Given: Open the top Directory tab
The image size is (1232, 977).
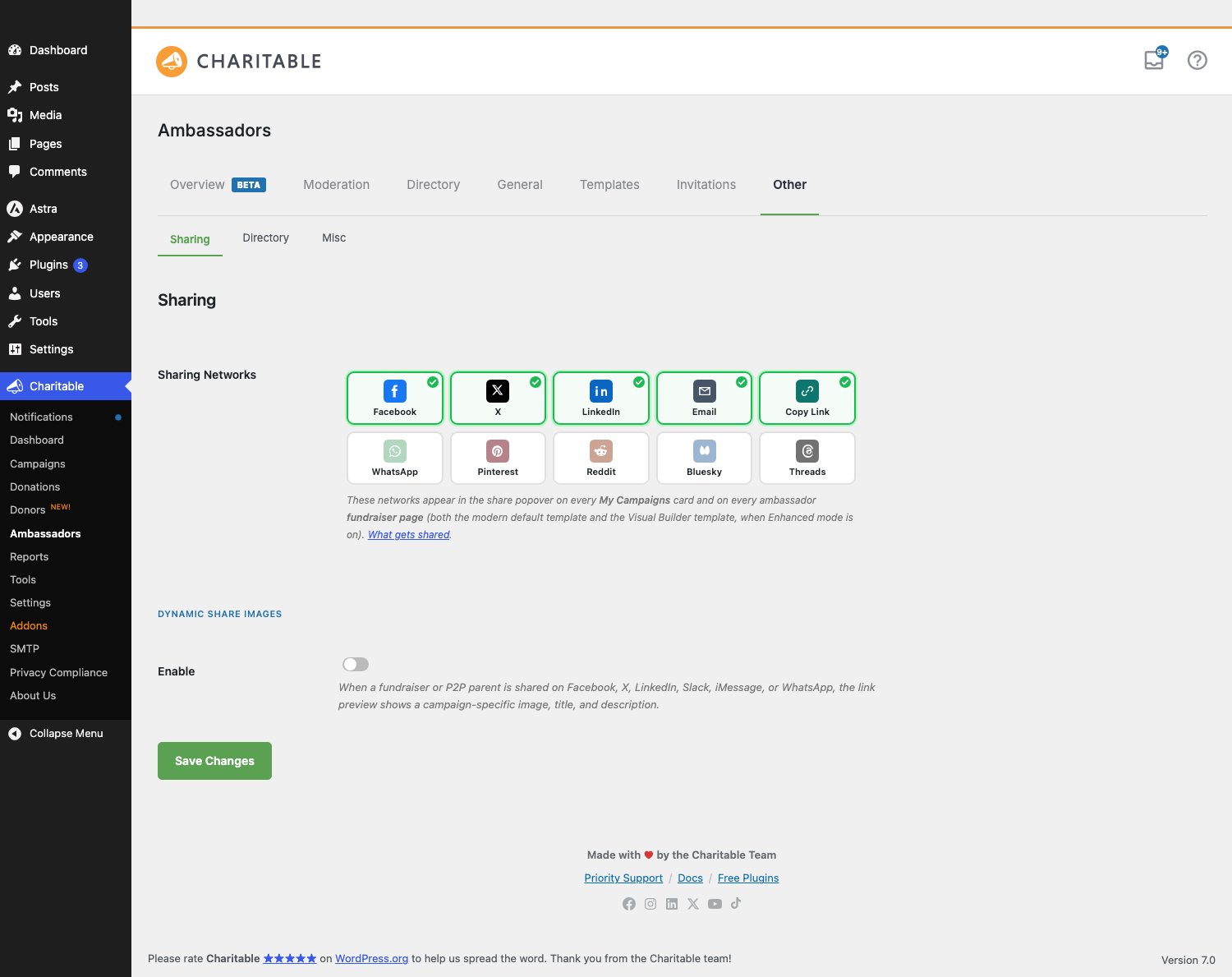Looking at the screenshot, I should [x=434, y=185].
